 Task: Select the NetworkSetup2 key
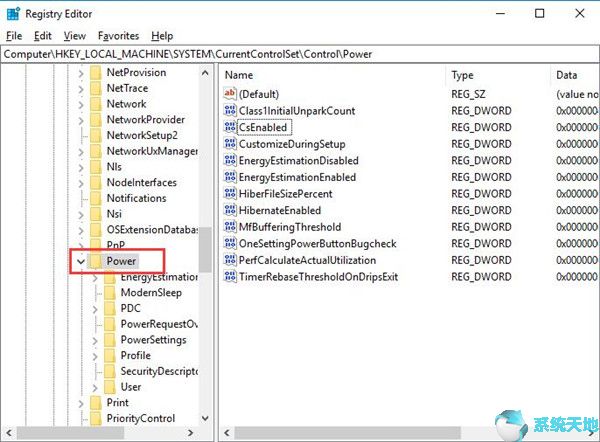tap(142, 135)
